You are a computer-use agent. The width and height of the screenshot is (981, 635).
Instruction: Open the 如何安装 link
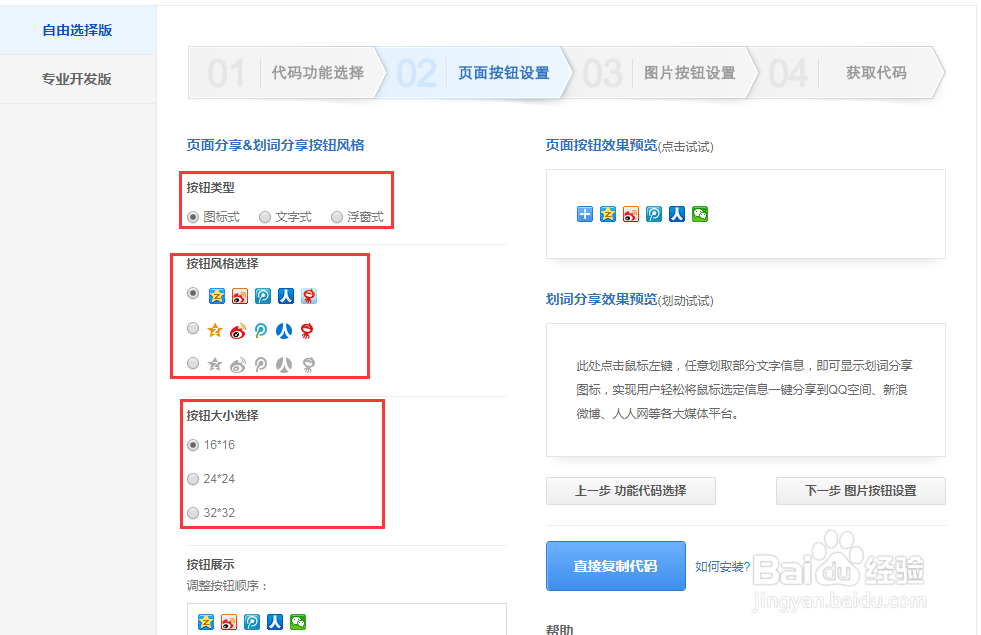(x=721, y=565)
